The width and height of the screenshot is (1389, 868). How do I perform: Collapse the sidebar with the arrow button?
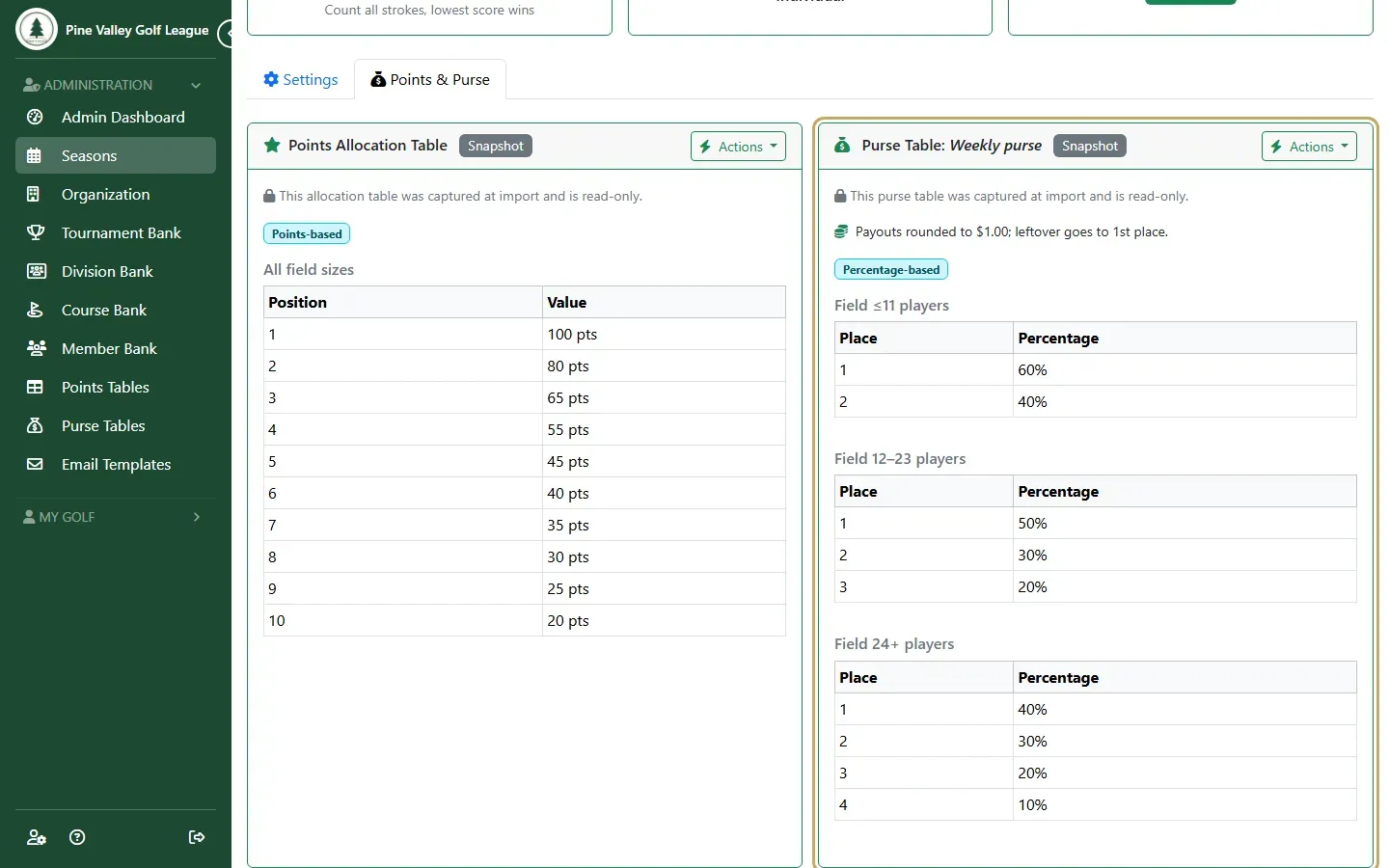[227, 34]
